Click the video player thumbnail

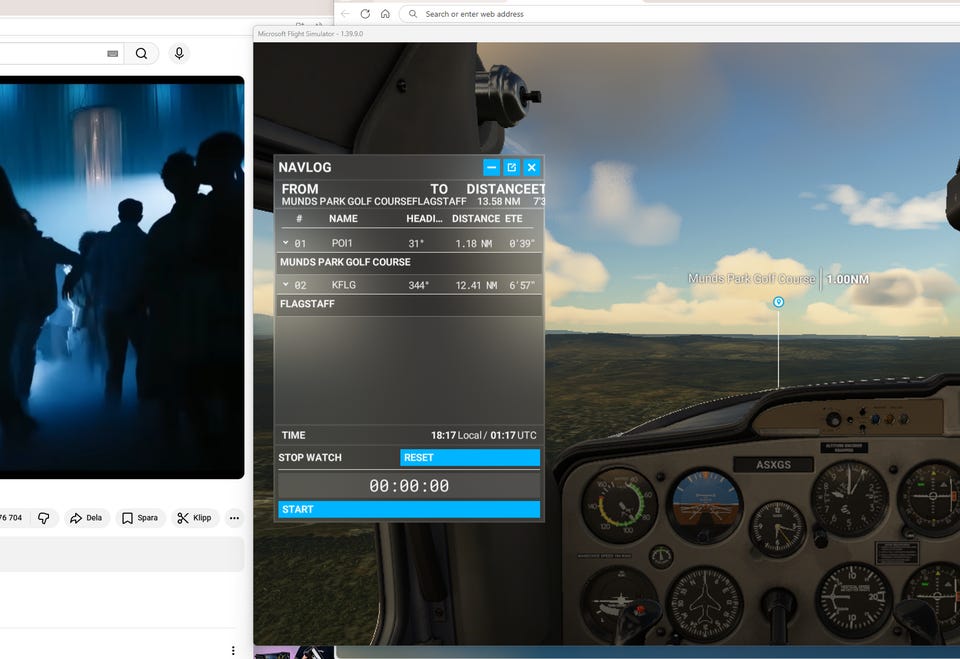(x=122, y=278)
